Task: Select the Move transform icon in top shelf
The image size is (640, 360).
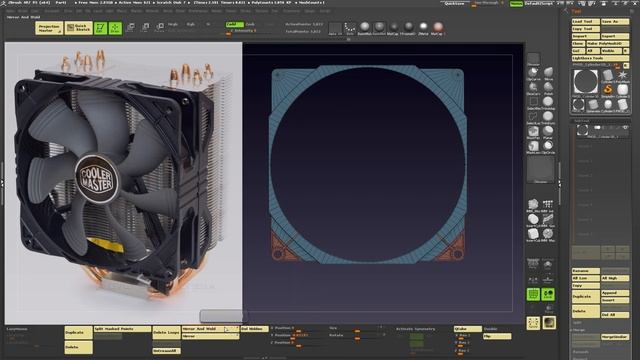Action: tap(130, 28)
